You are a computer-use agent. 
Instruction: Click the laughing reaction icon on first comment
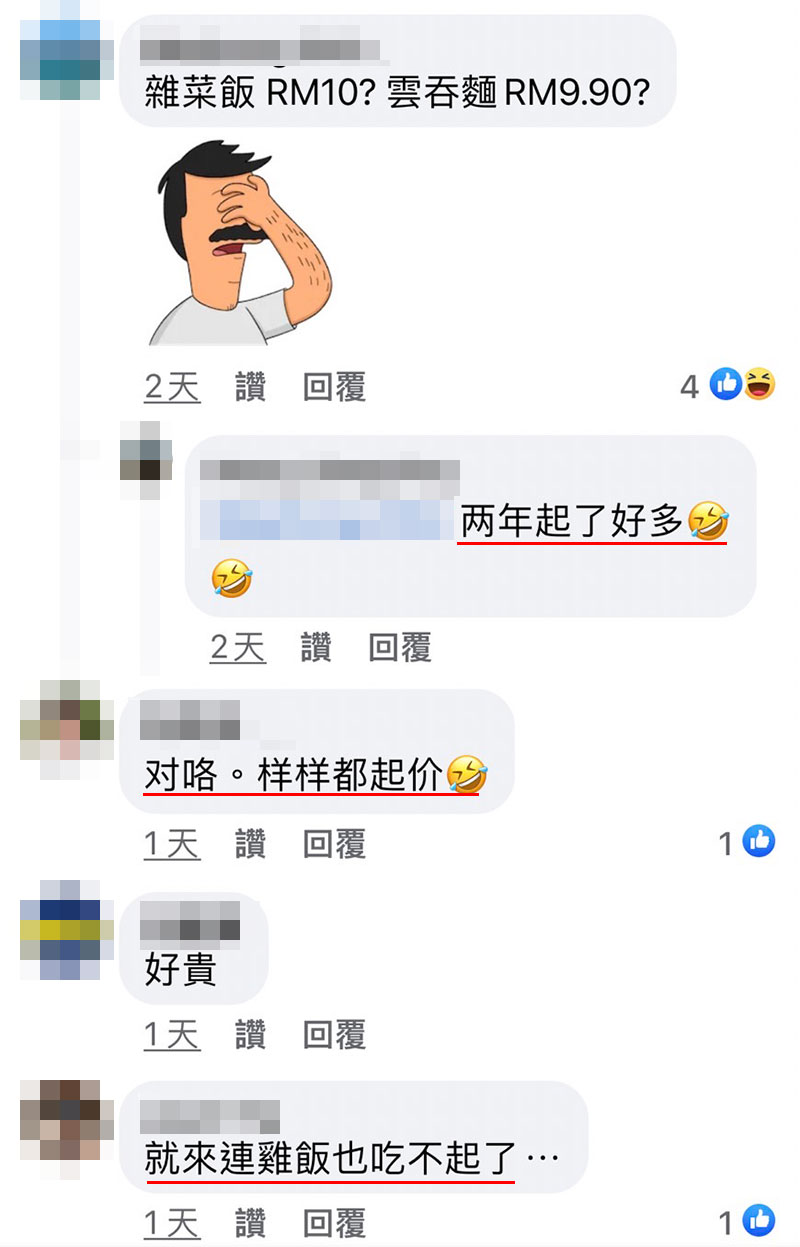pos(759,384)
